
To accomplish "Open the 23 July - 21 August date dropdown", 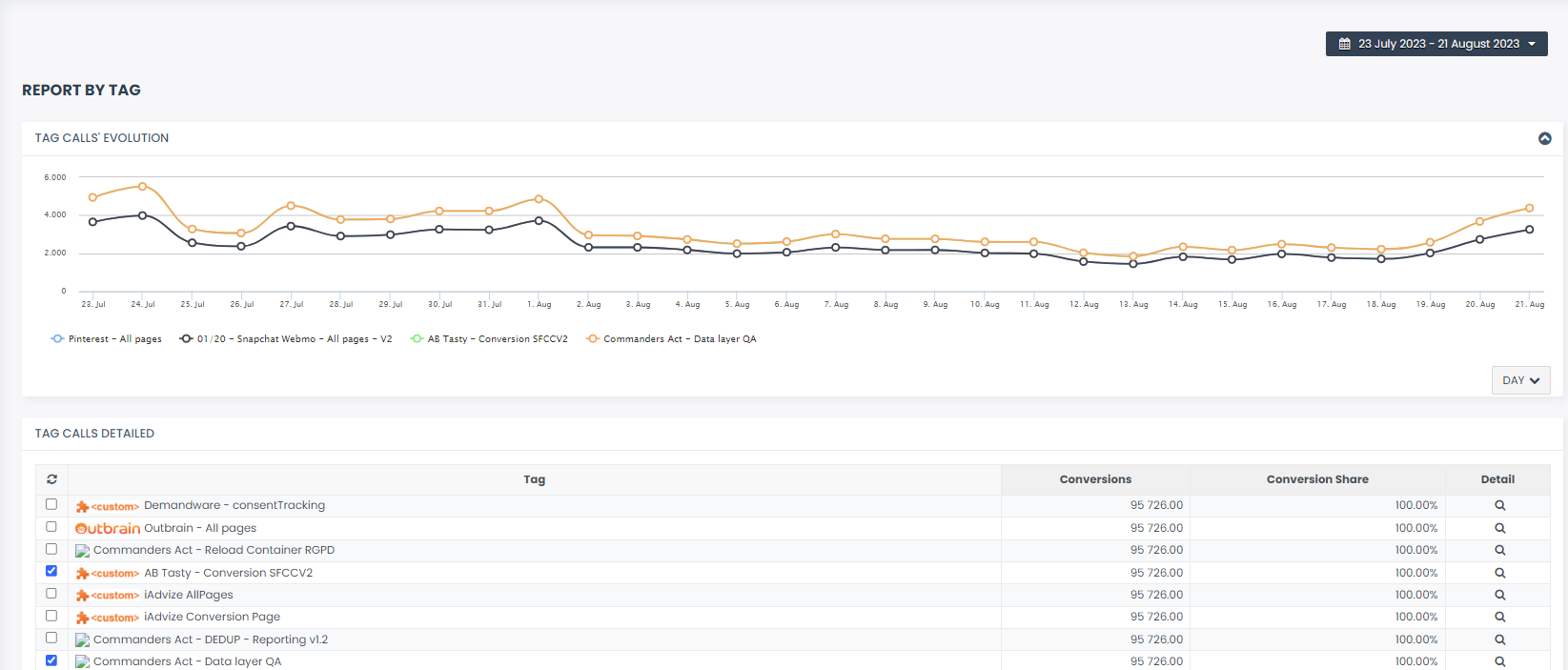I will (1436, 44).
